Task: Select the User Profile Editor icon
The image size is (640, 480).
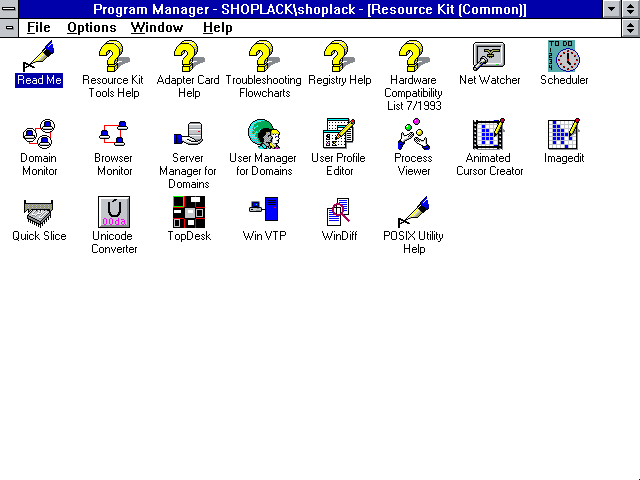Action: pyautogui.click(x=339, y=134)
